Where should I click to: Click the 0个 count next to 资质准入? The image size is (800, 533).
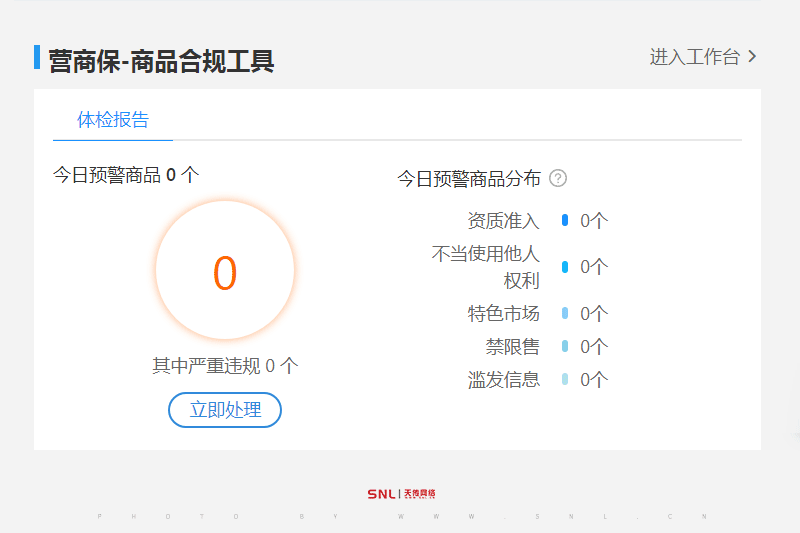[594, 220]
